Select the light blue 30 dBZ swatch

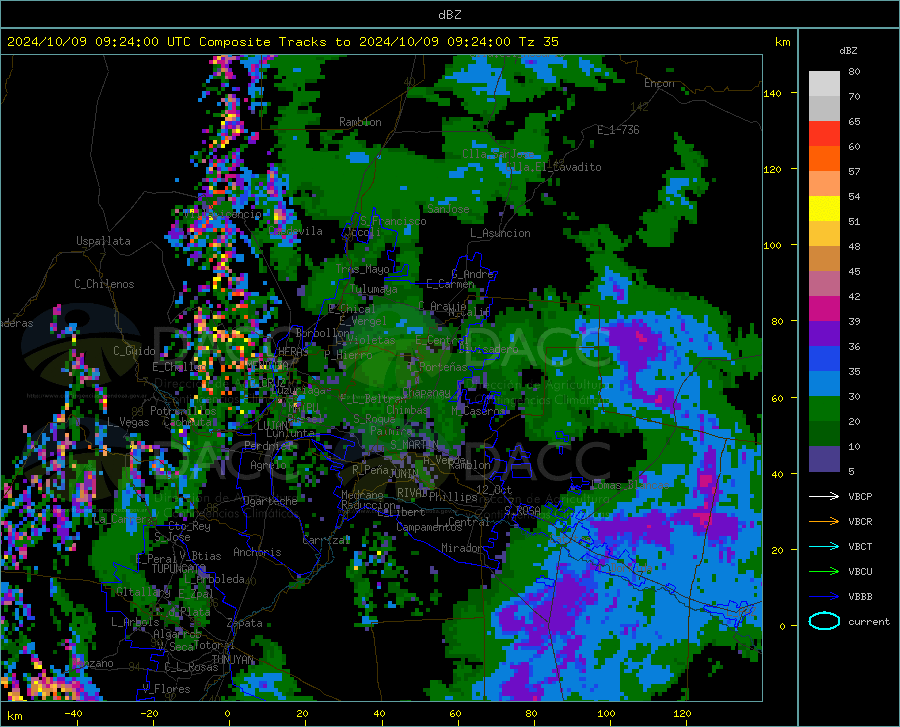(824, 383)
